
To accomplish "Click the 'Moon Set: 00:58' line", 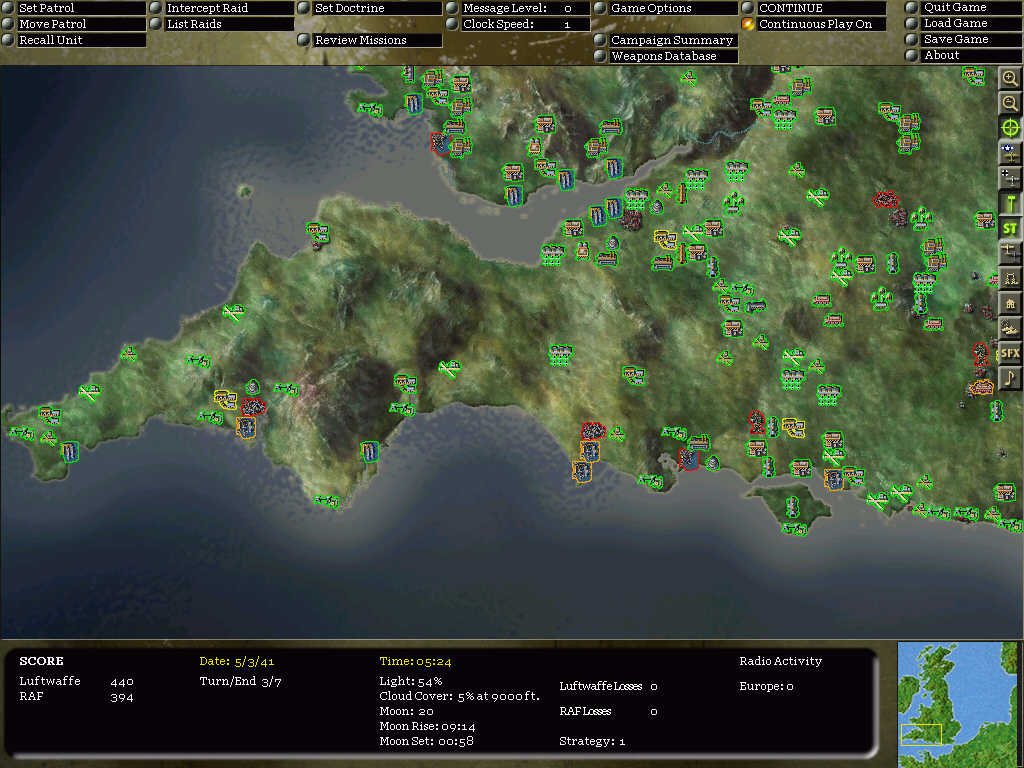I will (426, 741).
